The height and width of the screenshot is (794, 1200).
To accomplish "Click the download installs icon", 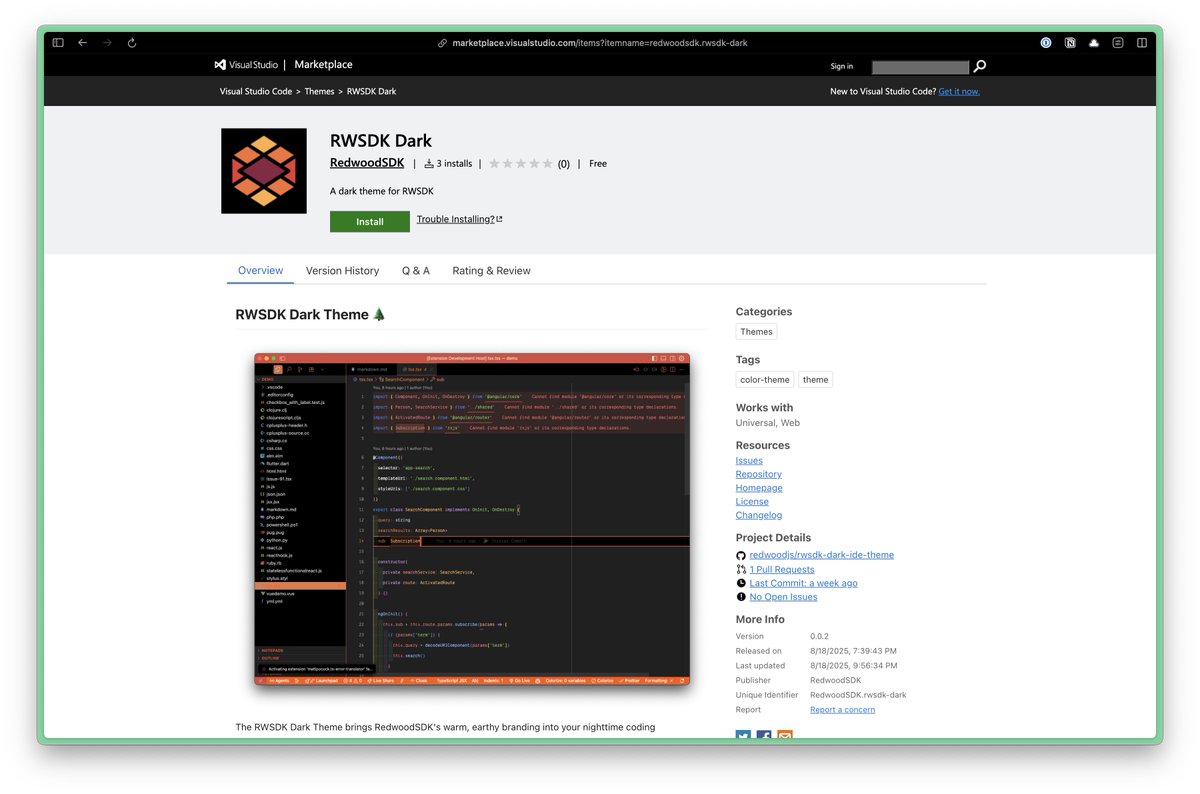I will (429, 163).
